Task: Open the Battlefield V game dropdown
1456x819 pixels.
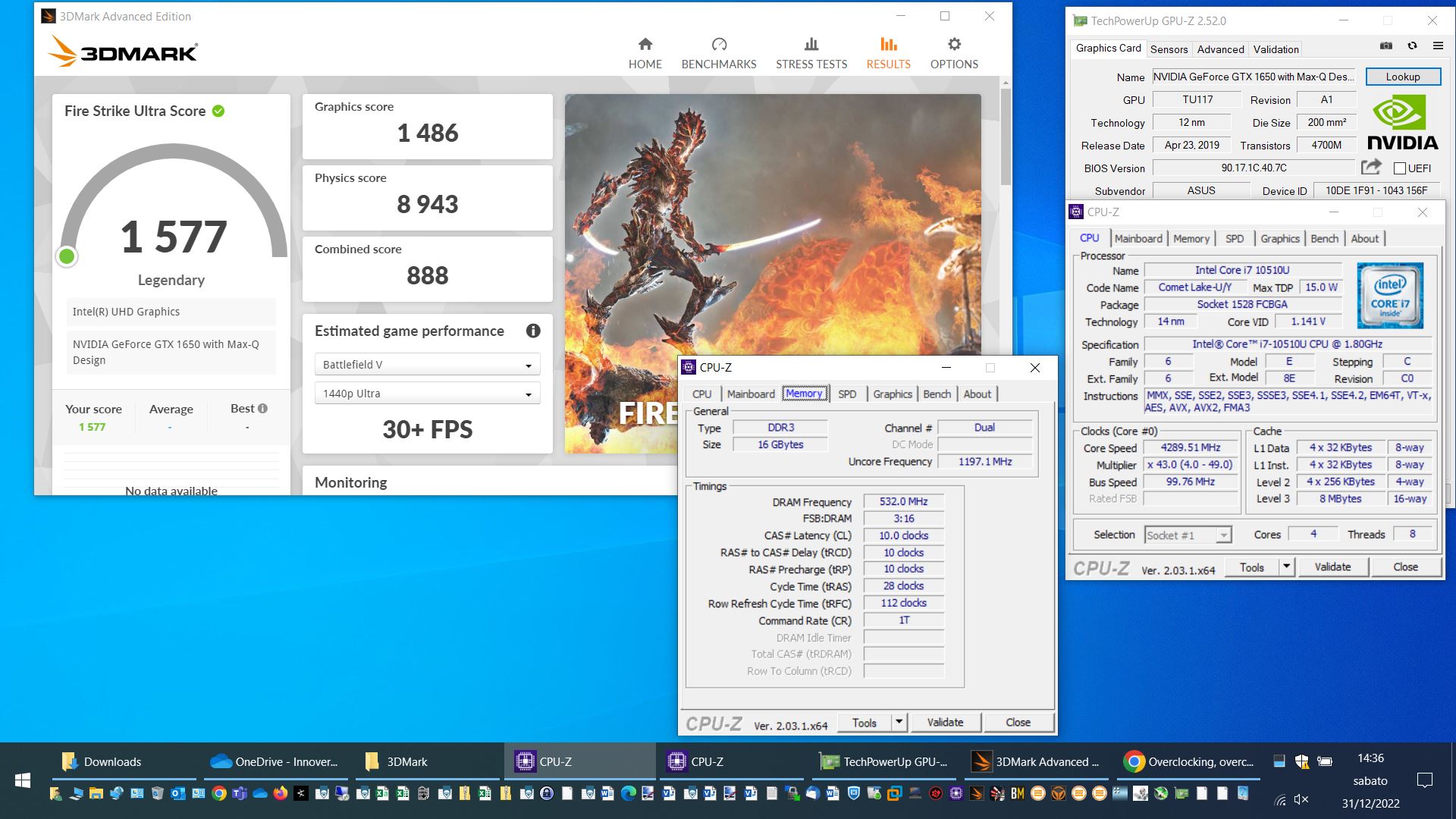Action: (427, 365)
